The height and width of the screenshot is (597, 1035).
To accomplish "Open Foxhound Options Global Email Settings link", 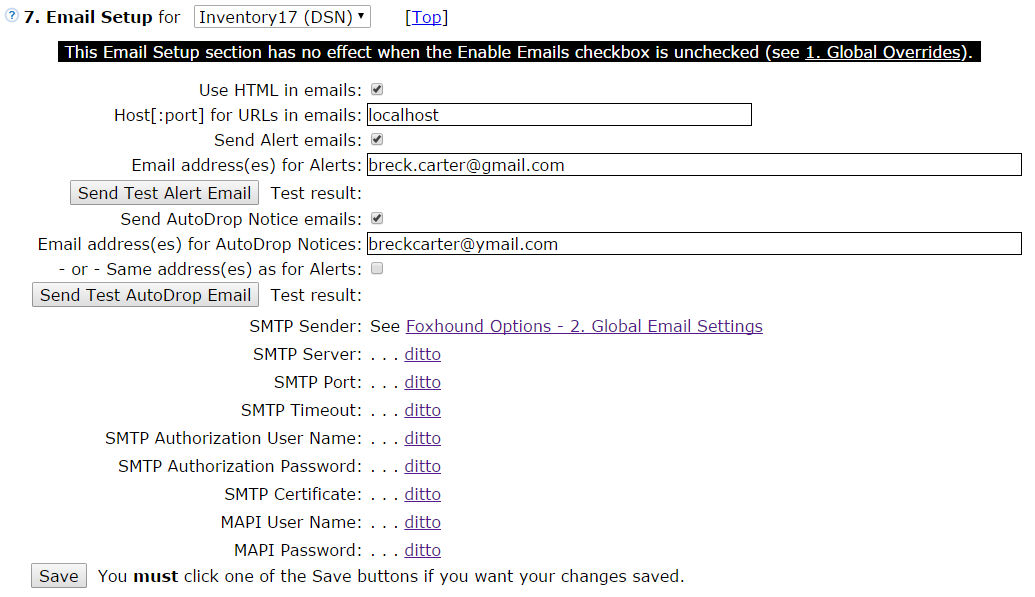I will coord(584,326).
